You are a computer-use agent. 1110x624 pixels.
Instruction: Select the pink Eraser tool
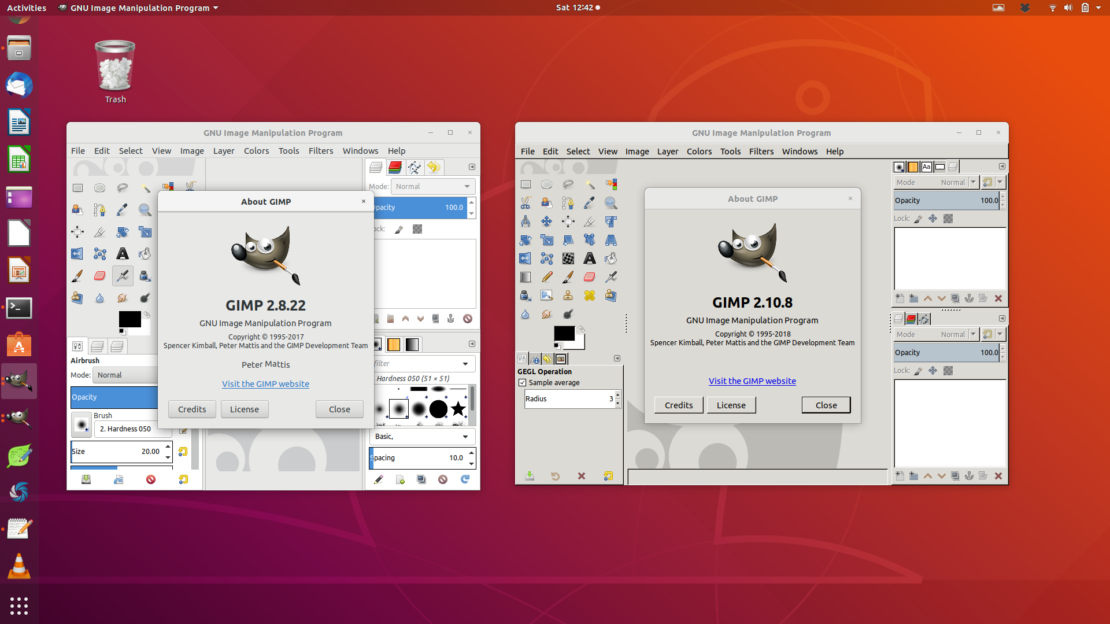tap(100, 275)
